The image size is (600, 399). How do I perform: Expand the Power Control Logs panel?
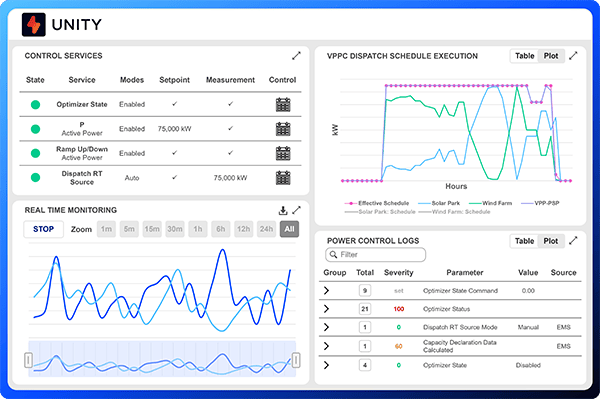coord(573,241)
